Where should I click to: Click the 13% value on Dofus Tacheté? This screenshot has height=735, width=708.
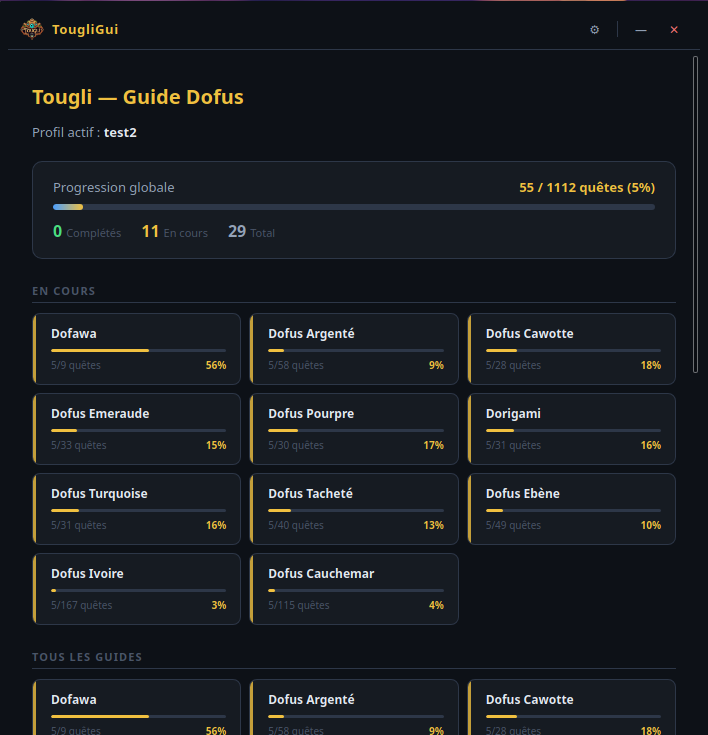434,525
